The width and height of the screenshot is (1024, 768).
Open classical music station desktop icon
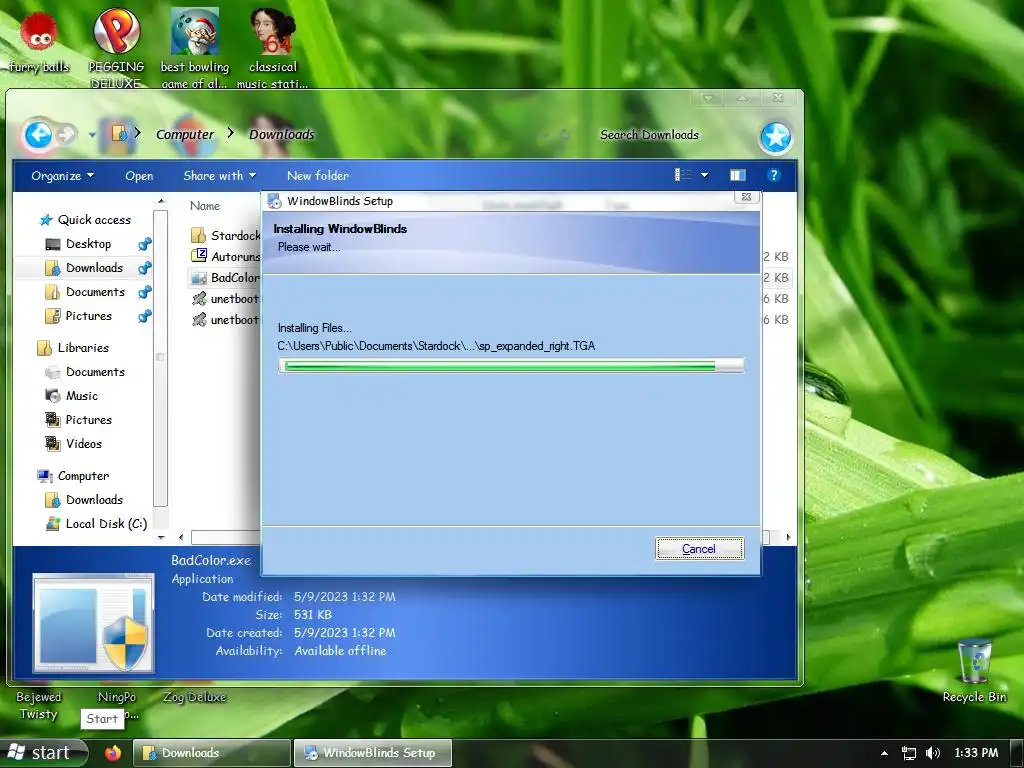pos(273,49)
